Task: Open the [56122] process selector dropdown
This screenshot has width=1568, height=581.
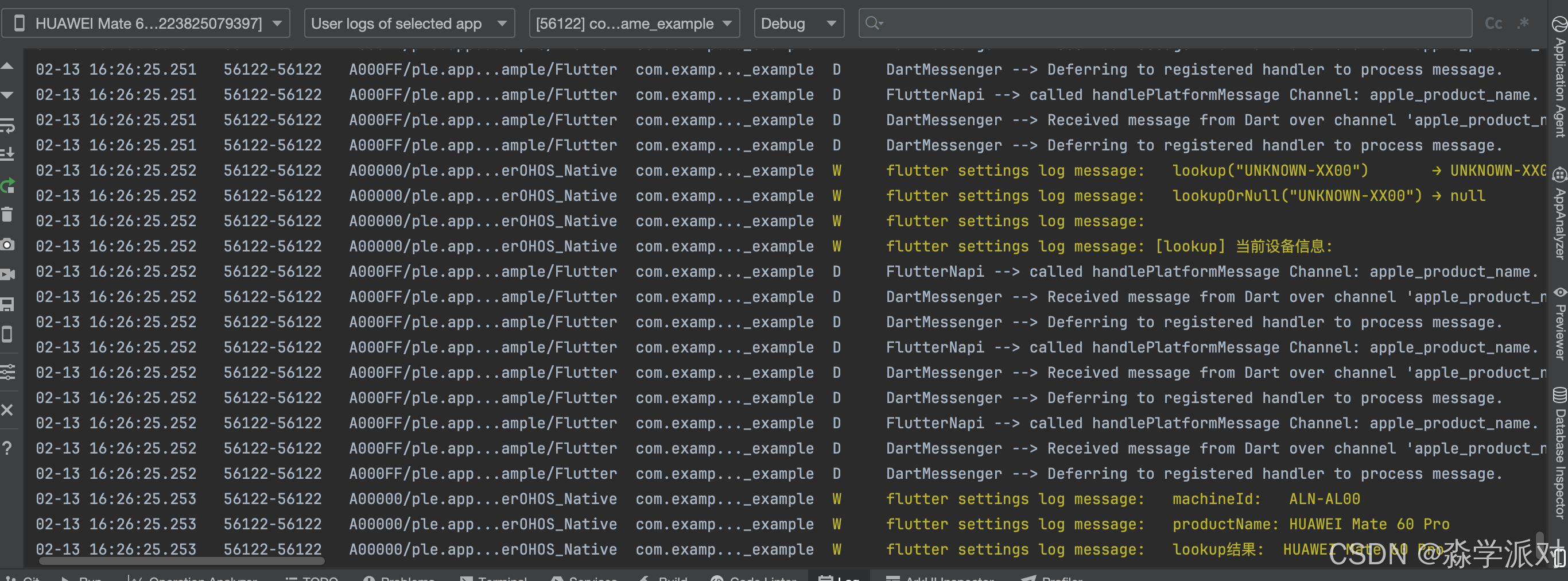Action: pos(634,24)
